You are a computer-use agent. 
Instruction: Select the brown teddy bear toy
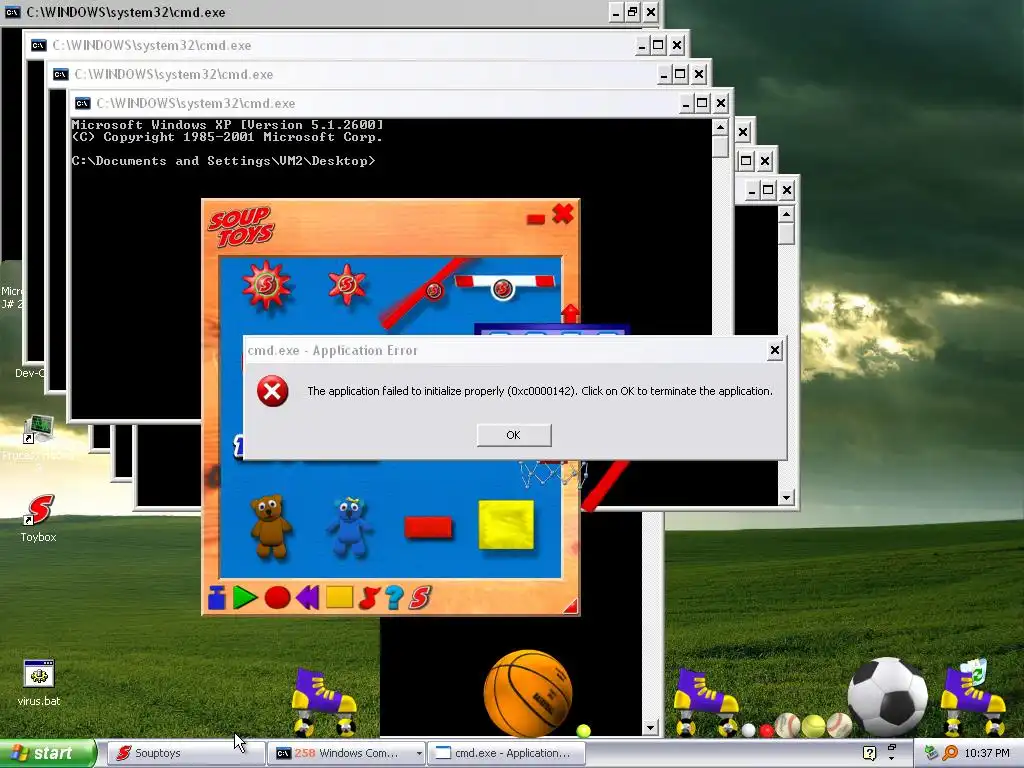[x=270, y=526]
